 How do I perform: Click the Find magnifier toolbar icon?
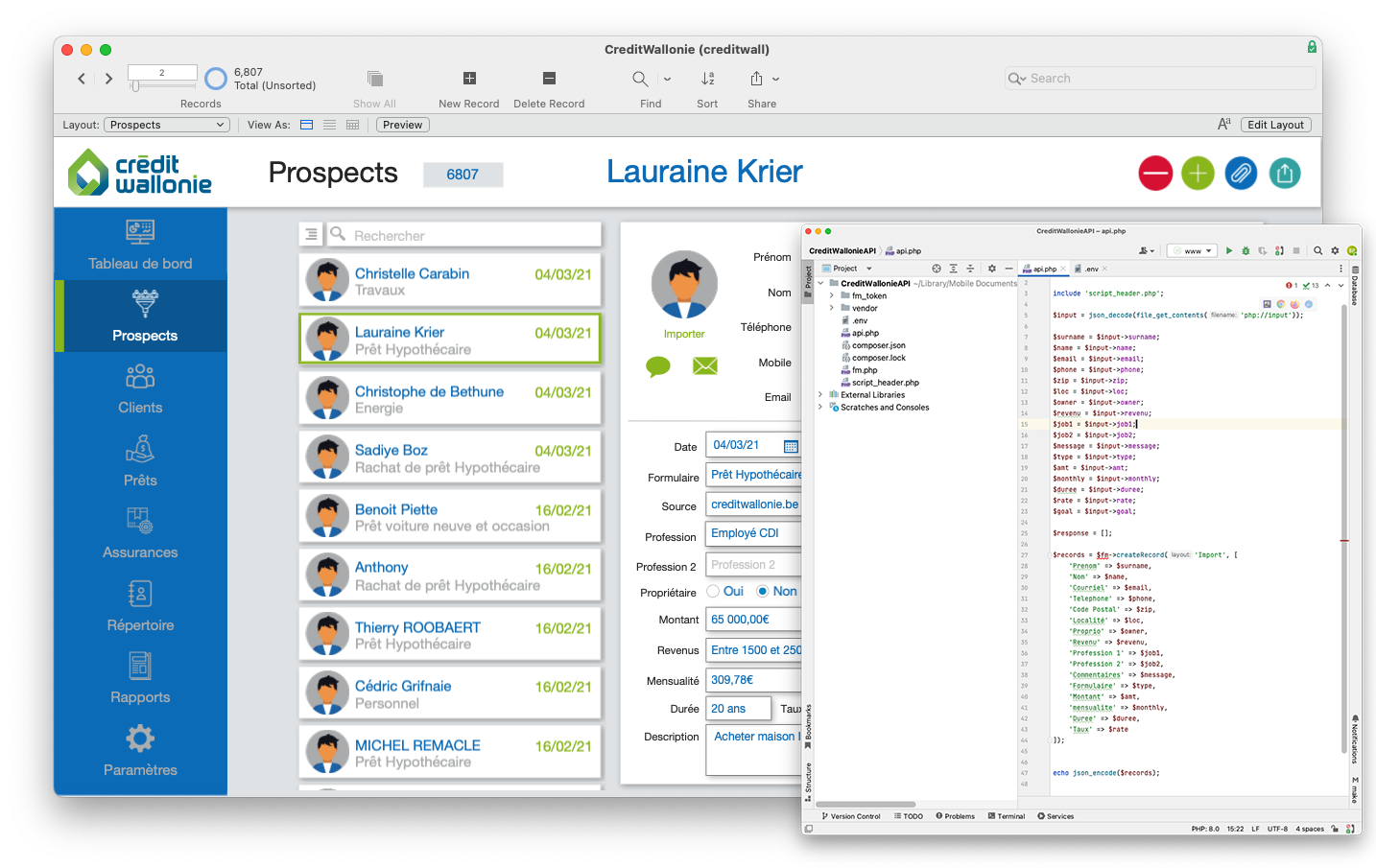[640, 79]
